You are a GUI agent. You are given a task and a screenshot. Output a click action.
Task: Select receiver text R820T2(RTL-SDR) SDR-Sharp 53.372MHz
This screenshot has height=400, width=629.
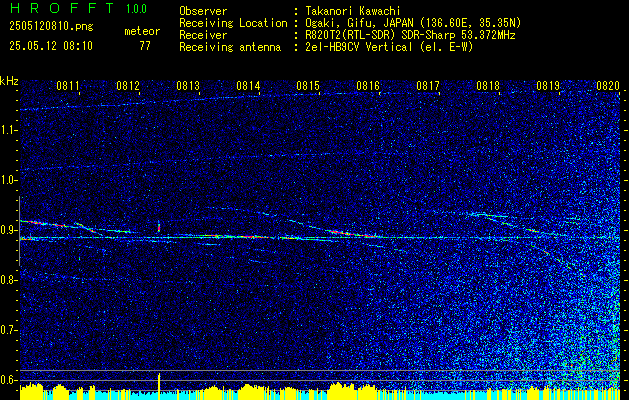pyautogui.click(x=410, y=35)
